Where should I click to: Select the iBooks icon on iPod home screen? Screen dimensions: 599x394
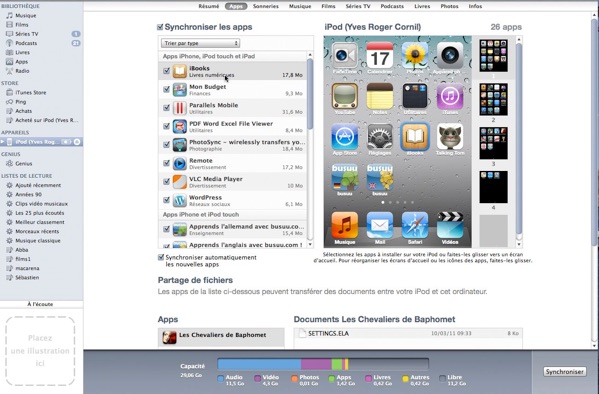point(415,136)
